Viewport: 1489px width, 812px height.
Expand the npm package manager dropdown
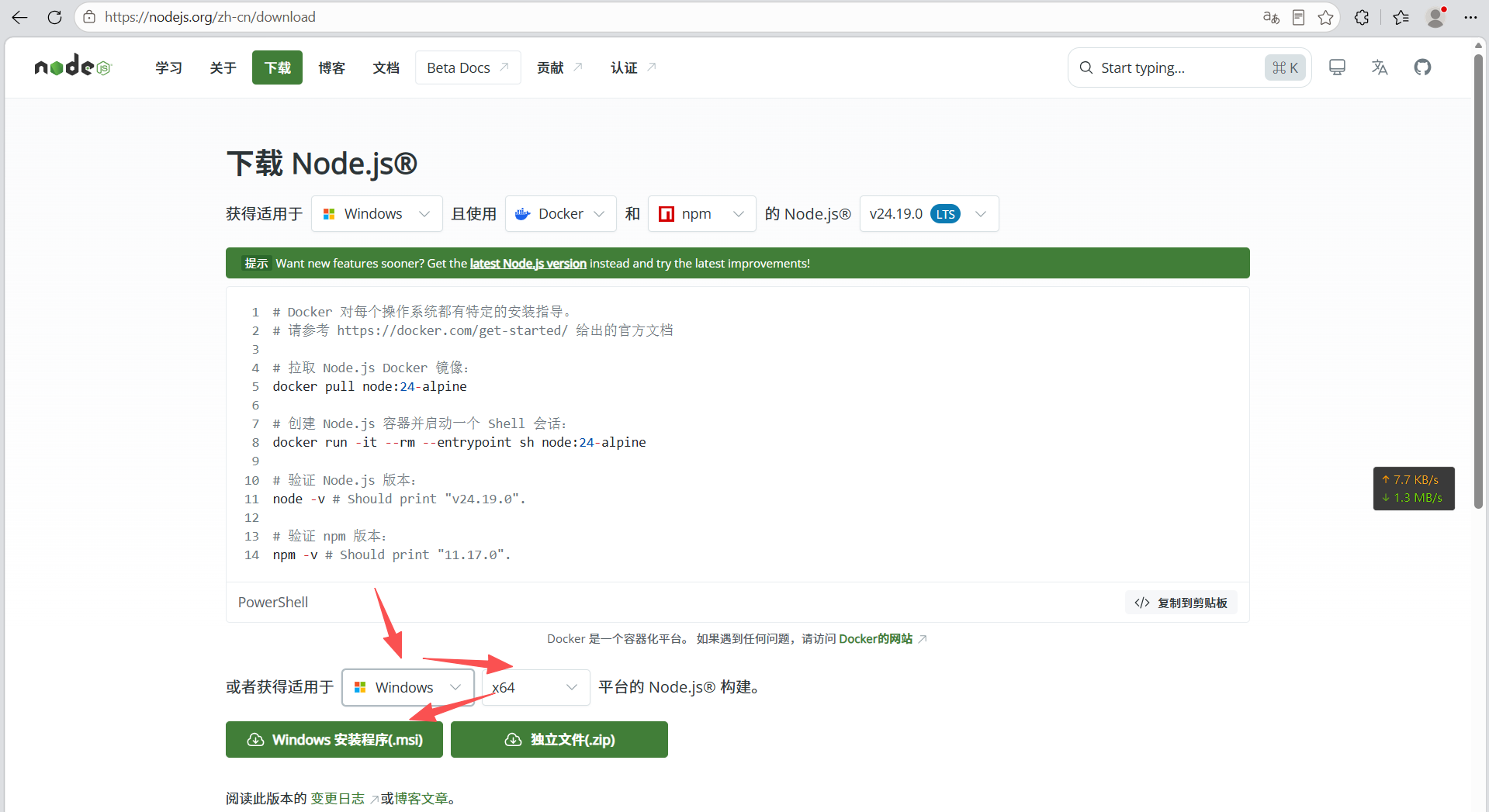[x=701, y=213]
